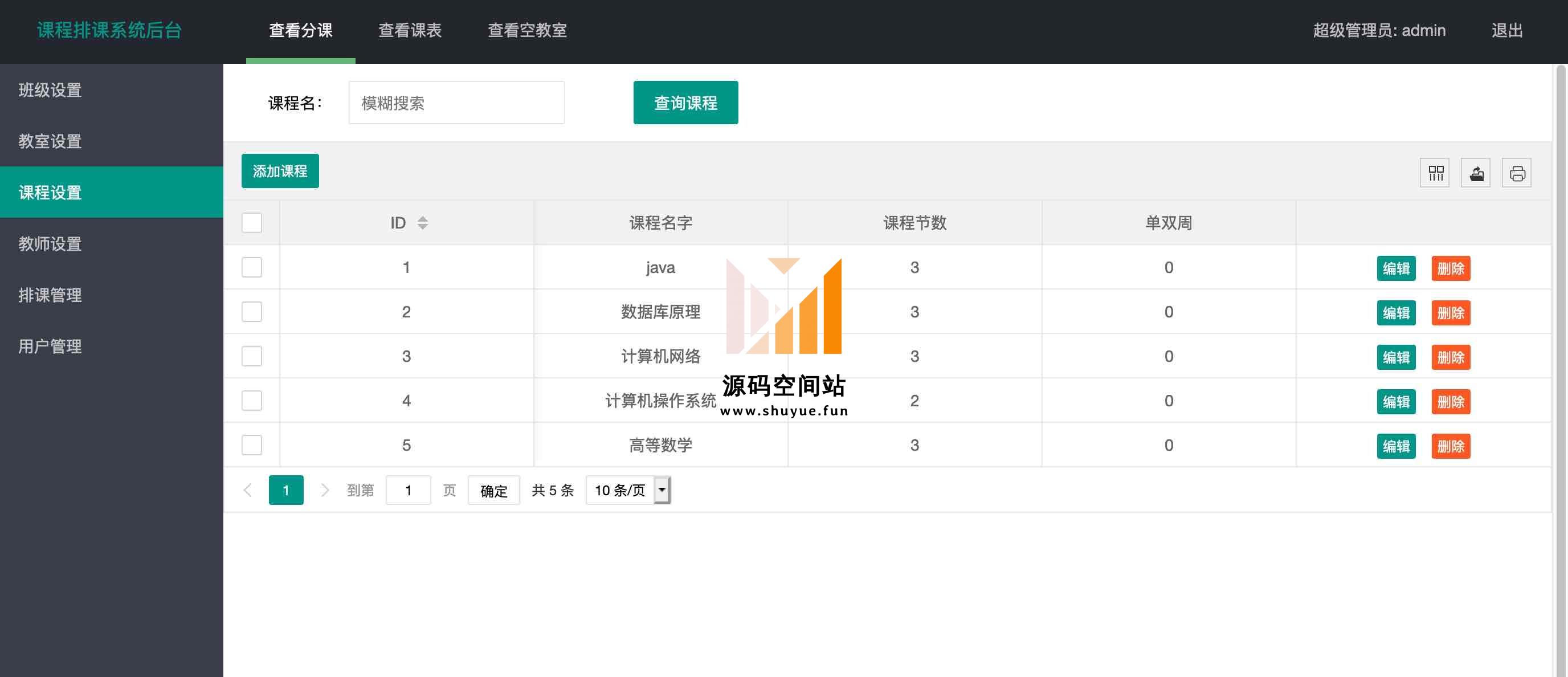This screenshot has height=677, width=1568.
Task: Delete the java course row
Action: [1451, 268]
